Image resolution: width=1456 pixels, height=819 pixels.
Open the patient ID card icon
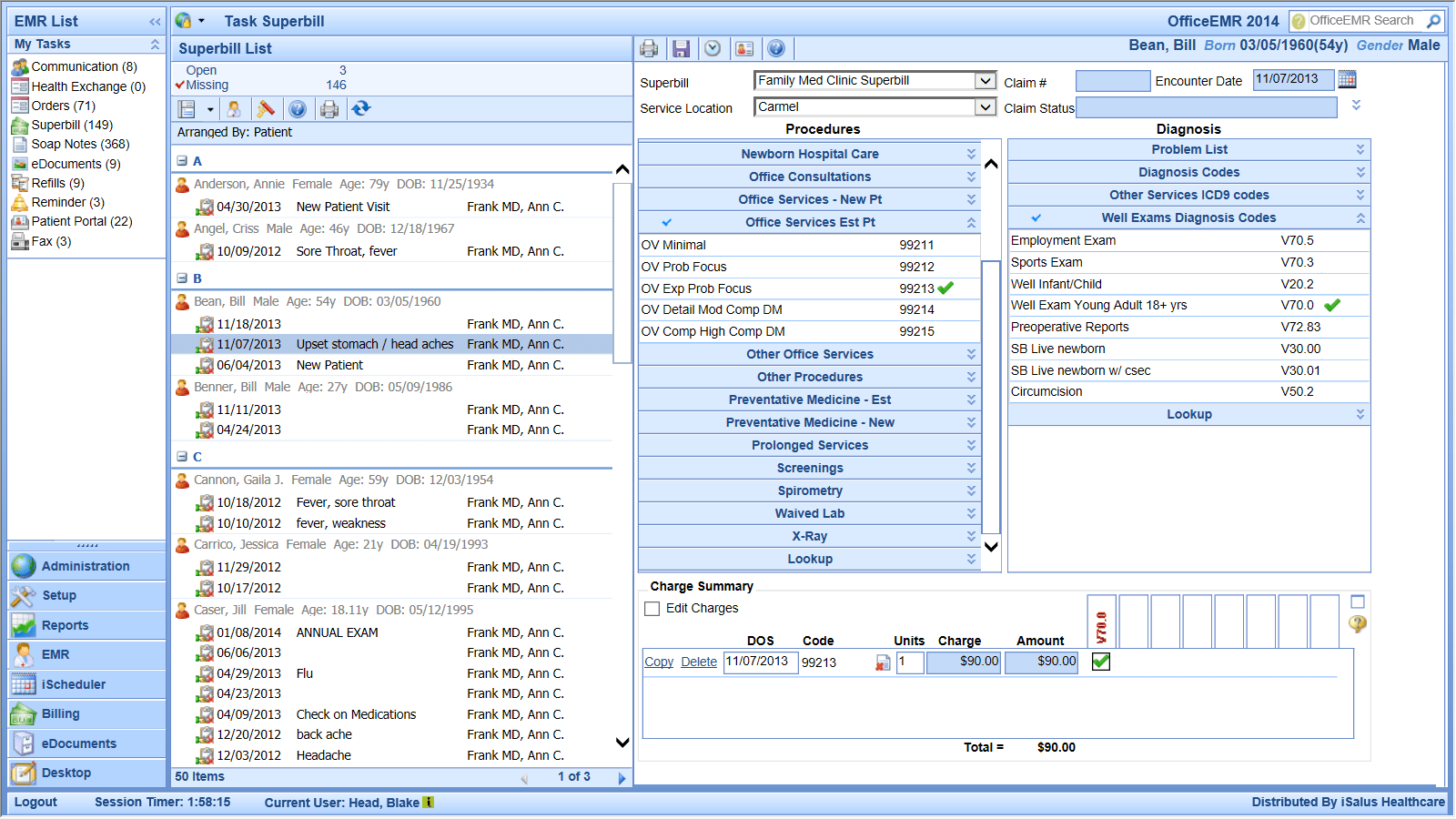[x=744, y=48]
